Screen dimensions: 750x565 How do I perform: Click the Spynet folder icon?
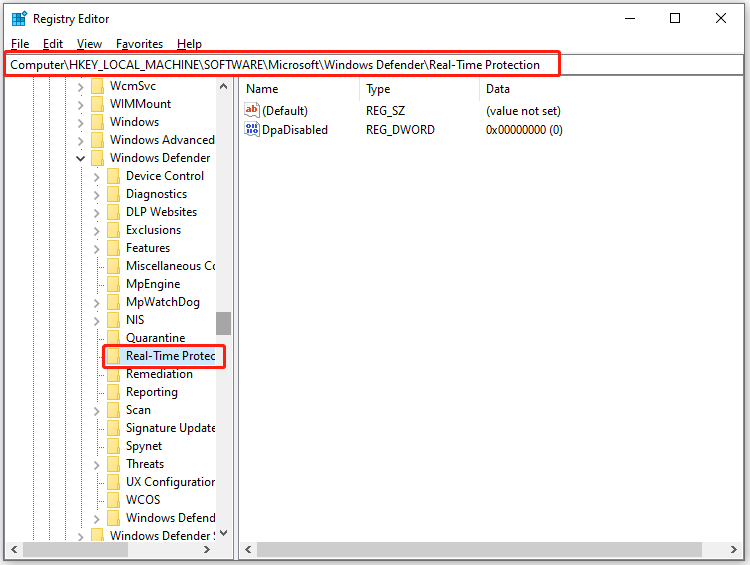(113, 446)
